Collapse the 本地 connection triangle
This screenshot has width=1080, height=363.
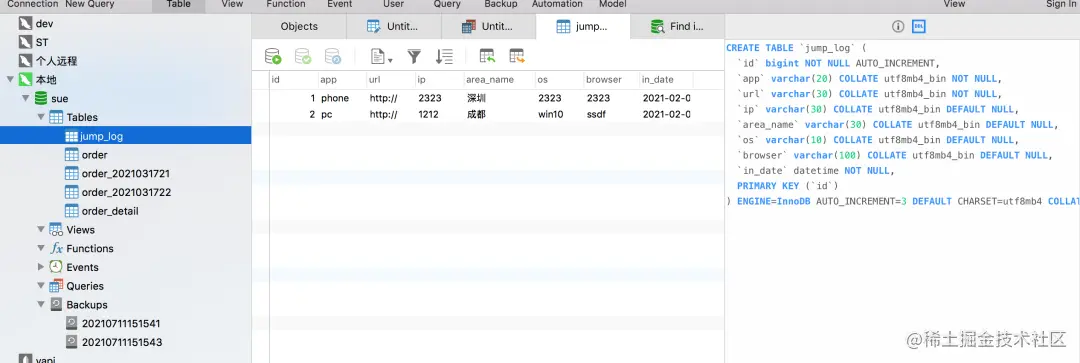[x=10, y=79]
